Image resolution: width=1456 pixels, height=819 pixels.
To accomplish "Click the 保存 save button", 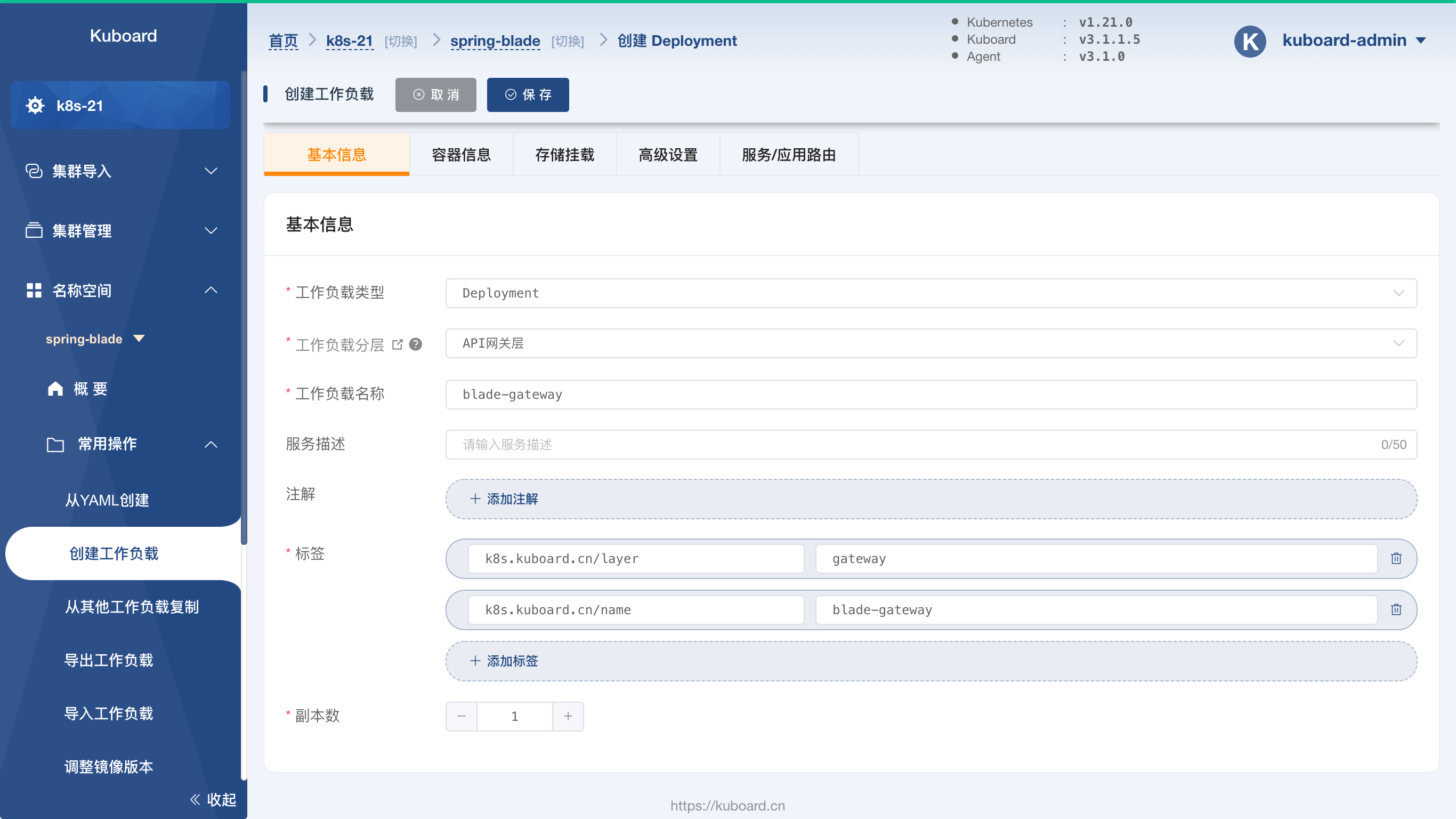I will 528,94.
